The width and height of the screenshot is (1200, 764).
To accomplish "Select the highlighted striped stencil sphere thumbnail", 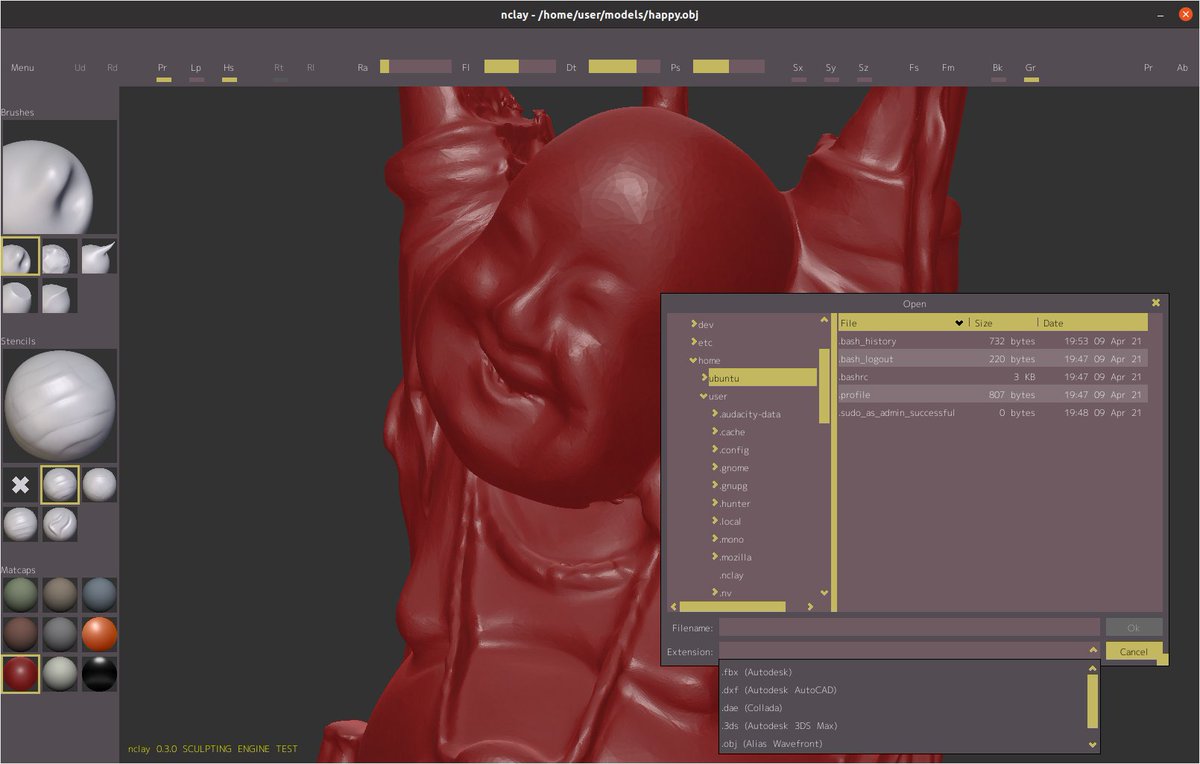I will [60, 485].
